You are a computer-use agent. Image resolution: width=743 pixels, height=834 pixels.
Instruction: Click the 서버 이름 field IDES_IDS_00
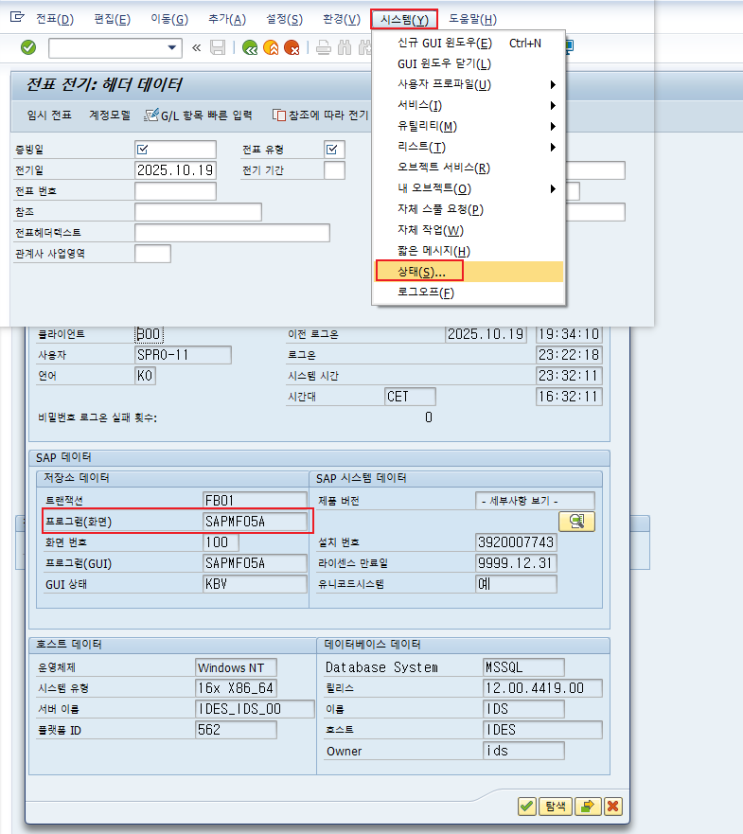click(x=255, y=709)
